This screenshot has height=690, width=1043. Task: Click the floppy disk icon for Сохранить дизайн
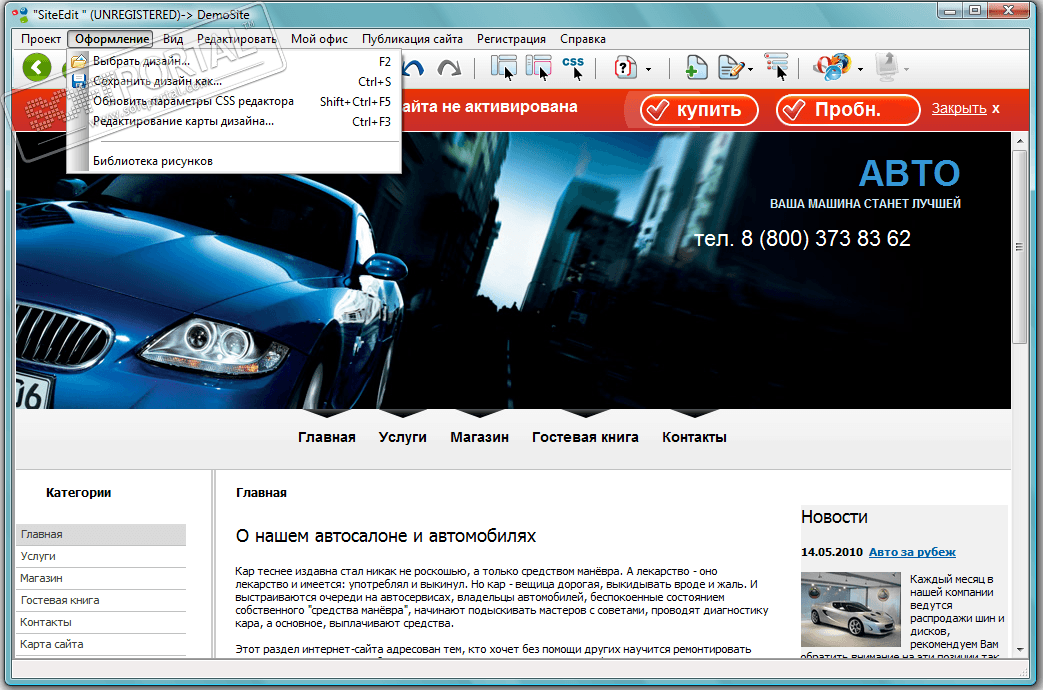coord(79,81)
